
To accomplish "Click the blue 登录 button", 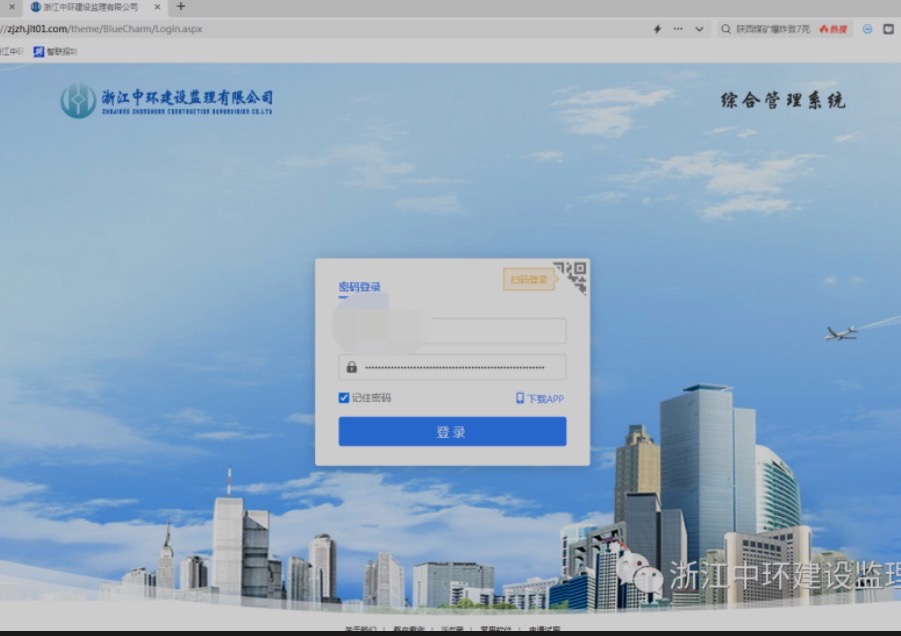I will 452,431.
